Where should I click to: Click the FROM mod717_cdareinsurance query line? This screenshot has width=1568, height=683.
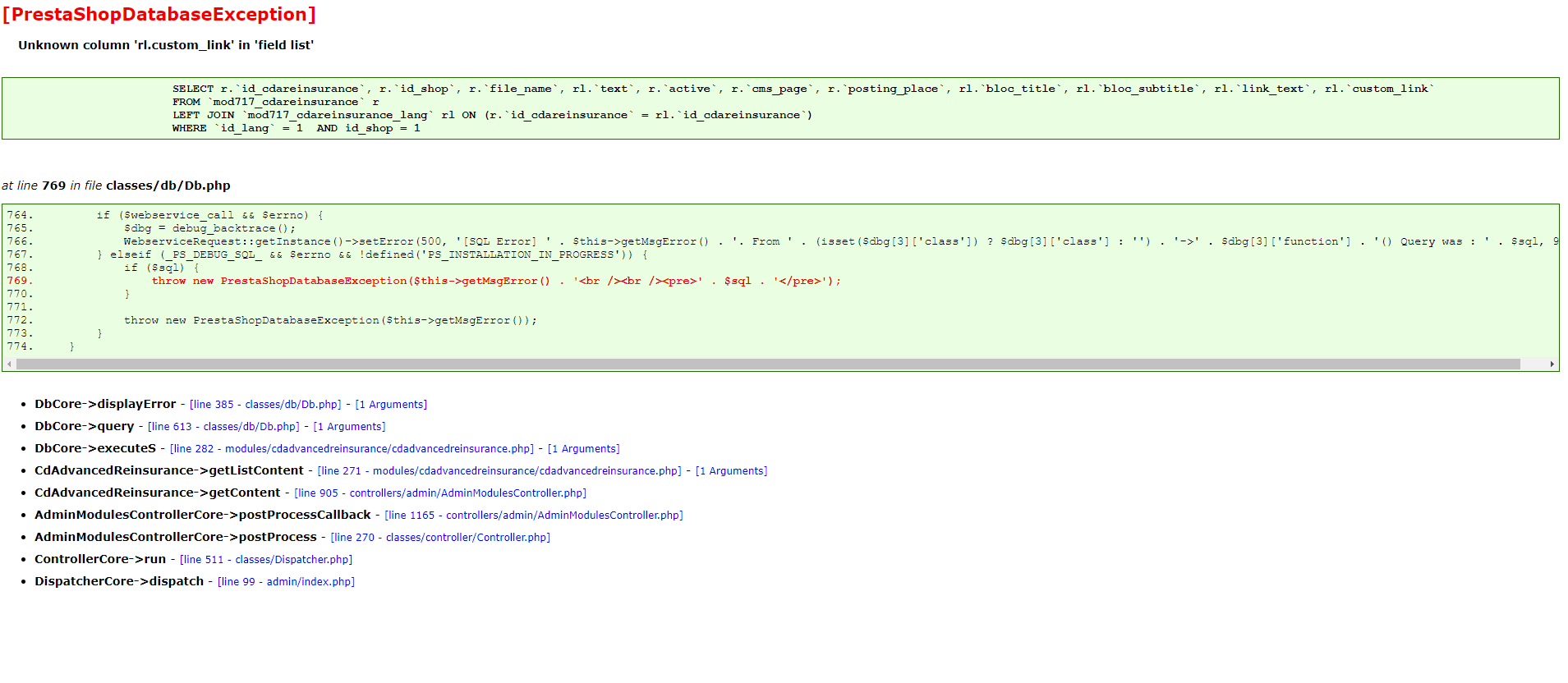pos(276,102)
